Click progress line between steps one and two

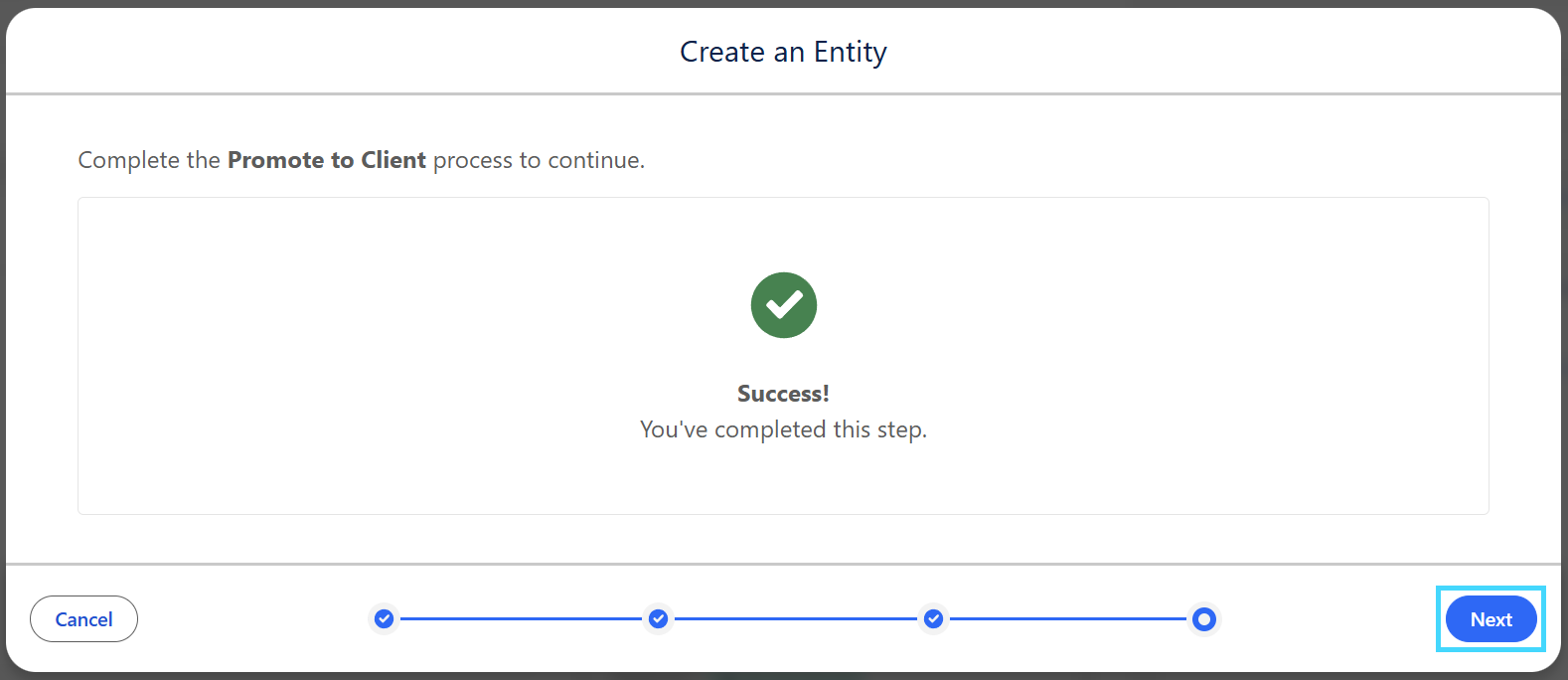point(521,619)
